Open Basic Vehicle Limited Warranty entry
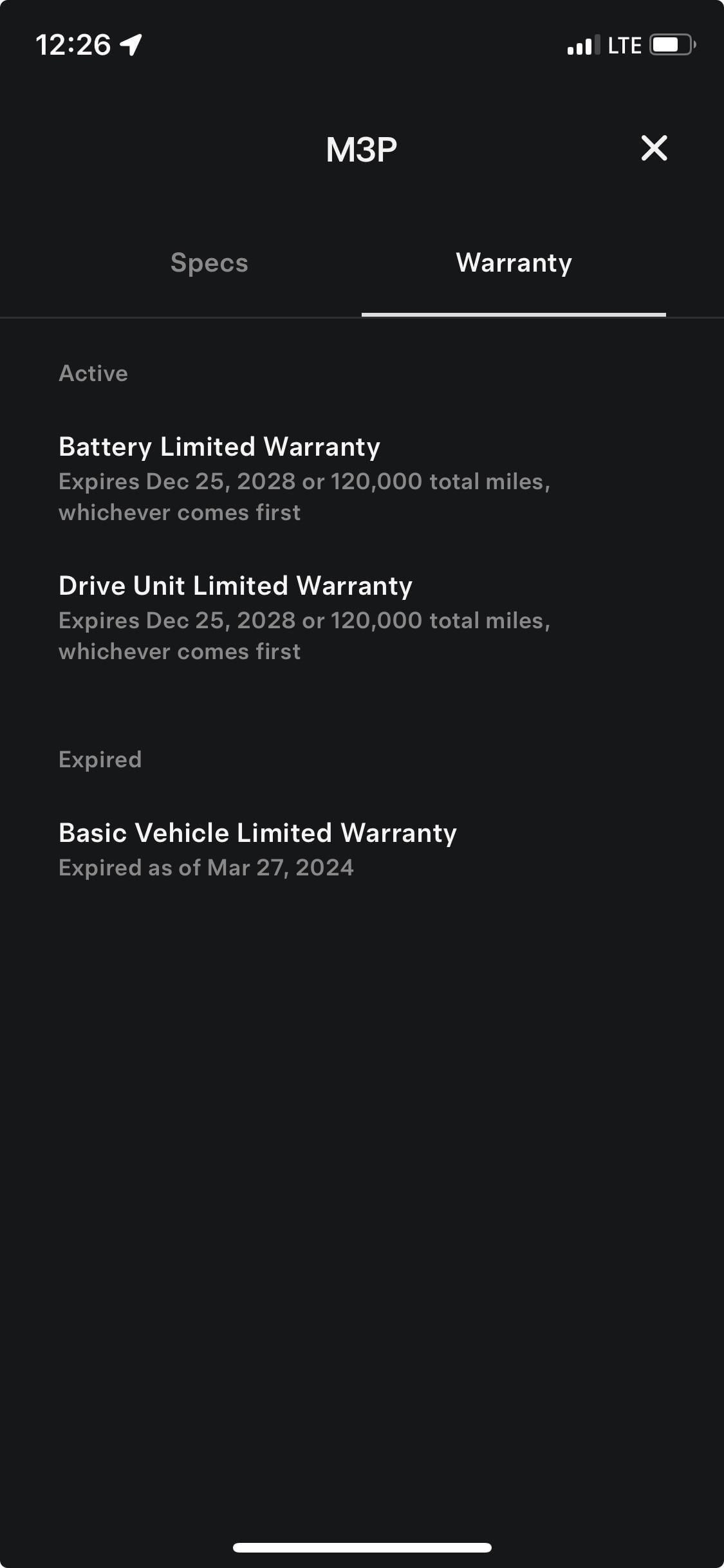Screen dimensions: 724x1568 257,833
